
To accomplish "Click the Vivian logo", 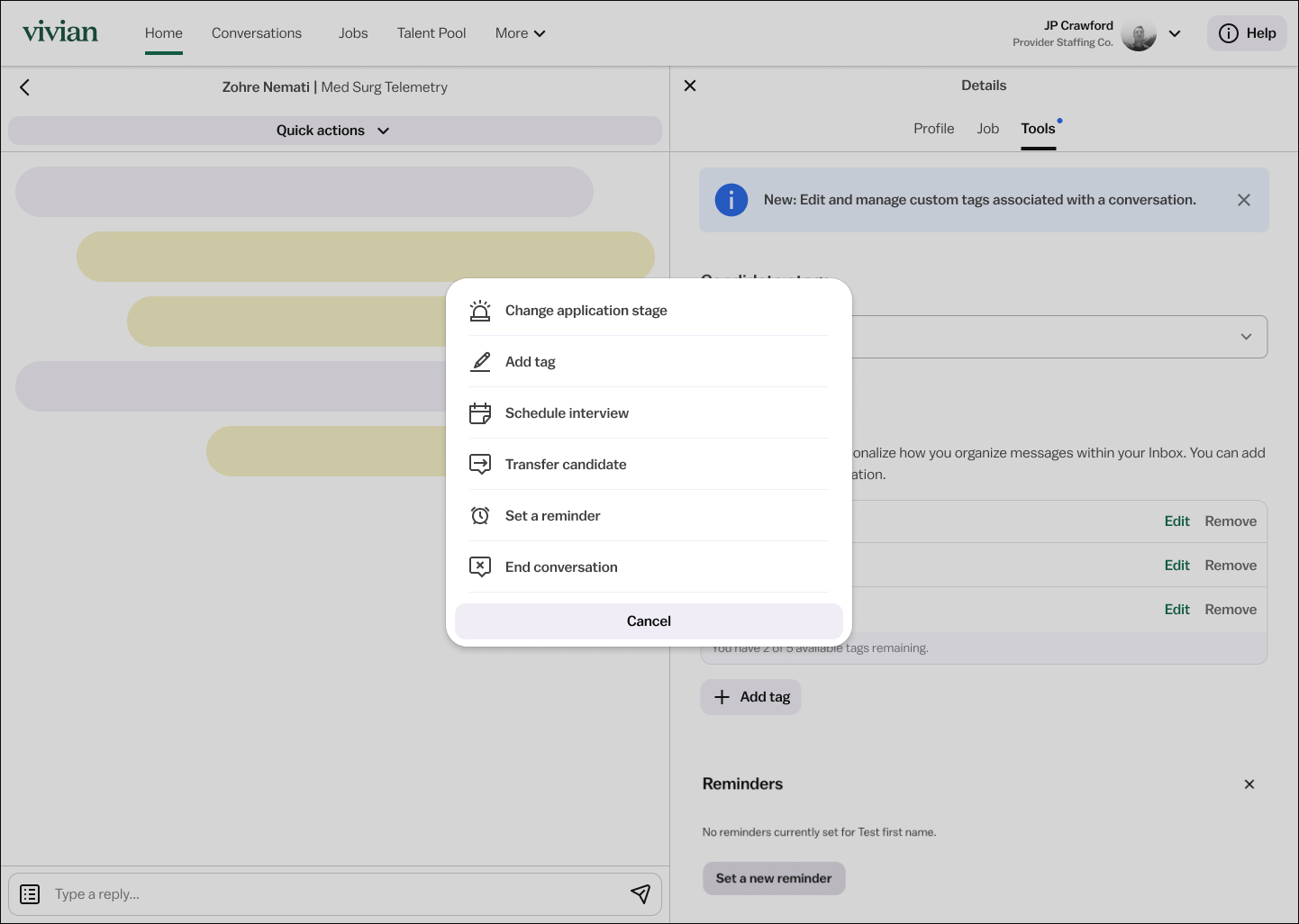I will point(60,32).
